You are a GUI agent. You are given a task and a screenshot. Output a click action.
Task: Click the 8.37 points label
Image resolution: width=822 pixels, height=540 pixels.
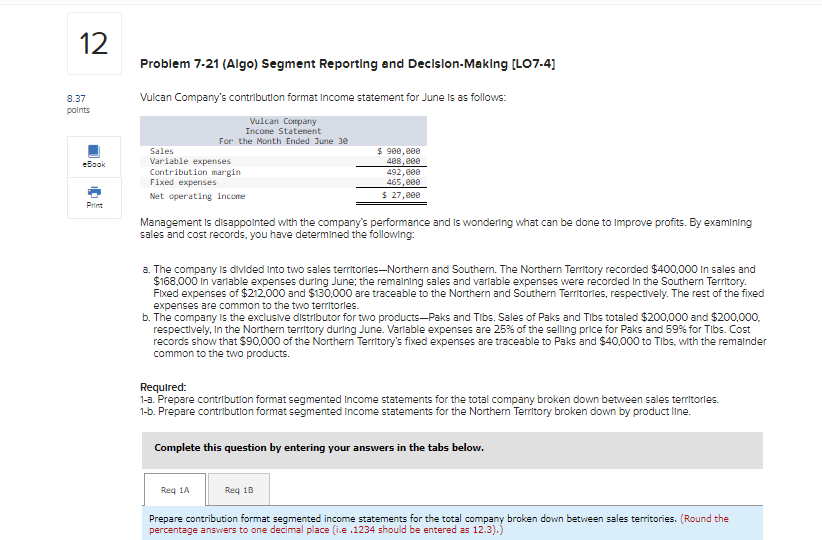(78, 104)
